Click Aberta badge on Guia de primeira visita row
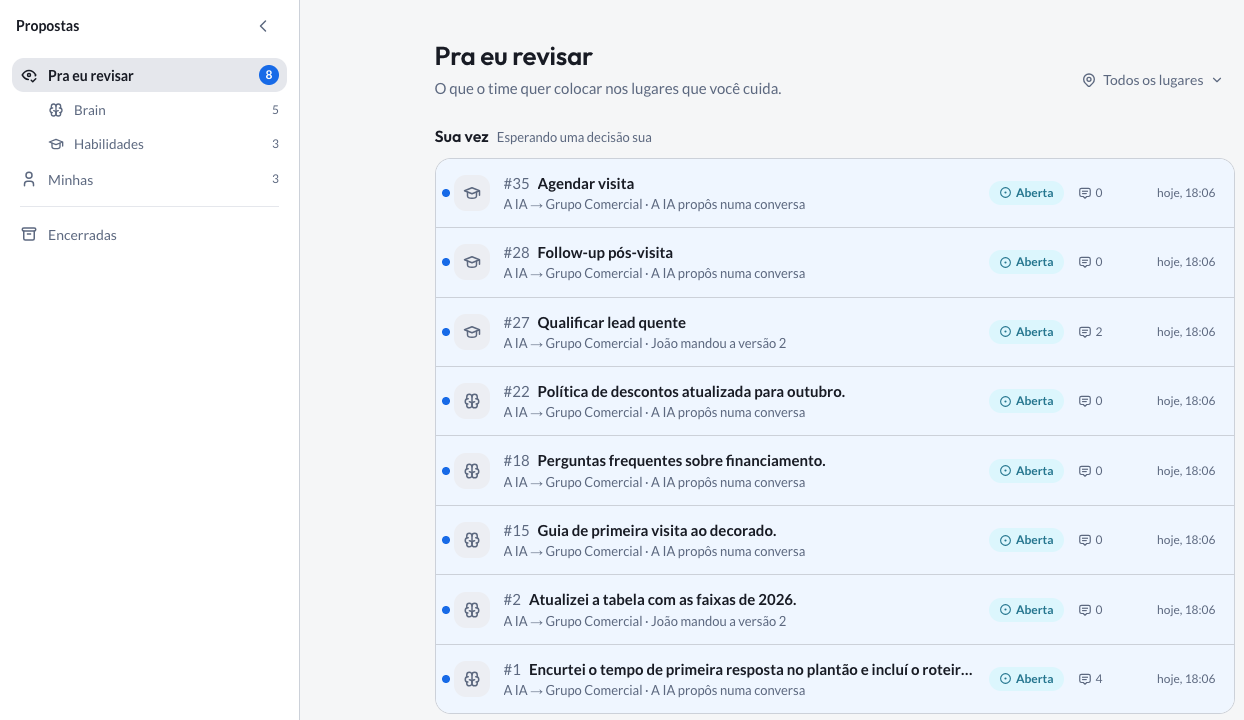1244x720 pixels. [1026, 540]
